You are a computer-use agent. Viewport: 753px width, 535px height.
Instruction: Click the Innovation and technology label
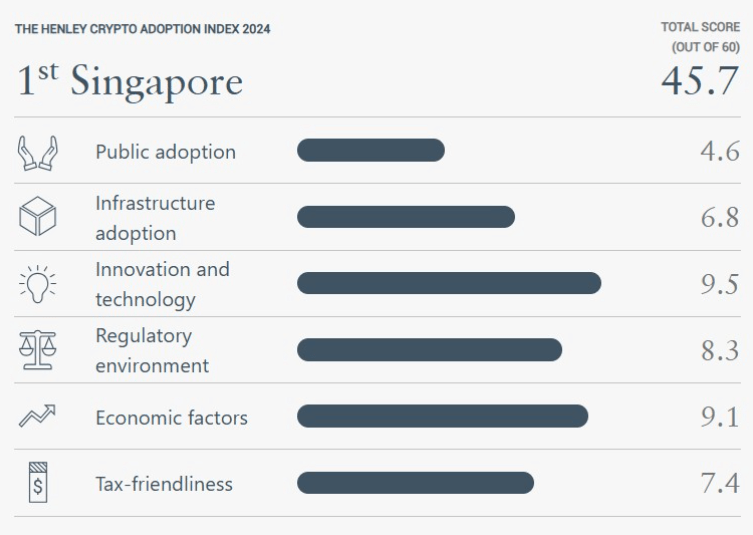(162, 284)
